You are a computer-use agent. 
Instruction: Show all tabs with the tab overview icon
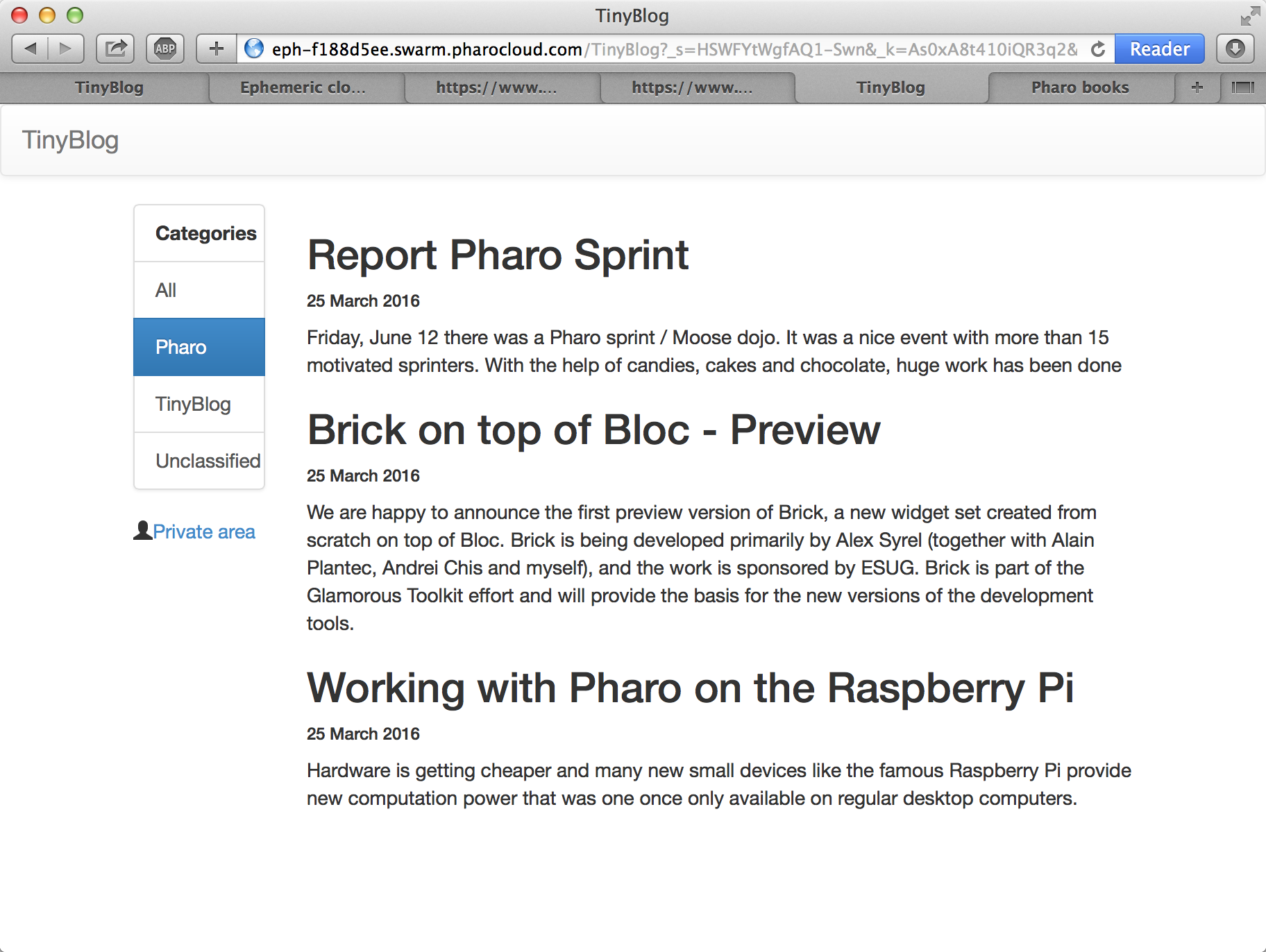[1242, 87]
